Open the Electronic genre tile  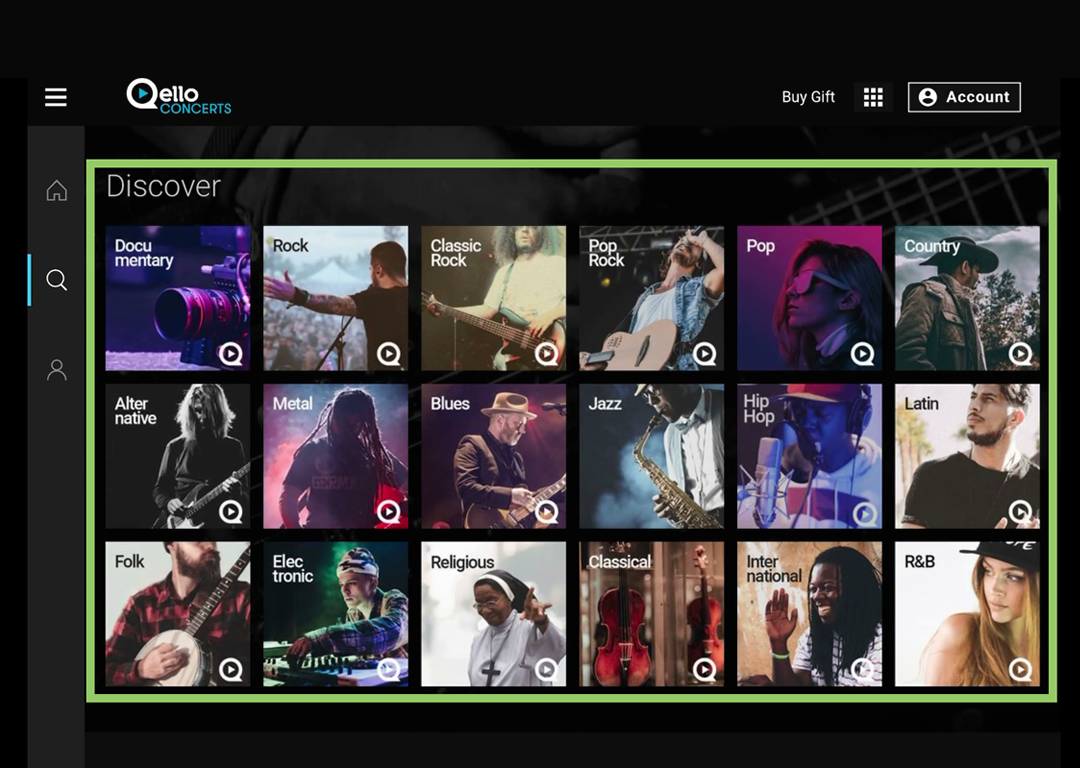click(335, 614)
